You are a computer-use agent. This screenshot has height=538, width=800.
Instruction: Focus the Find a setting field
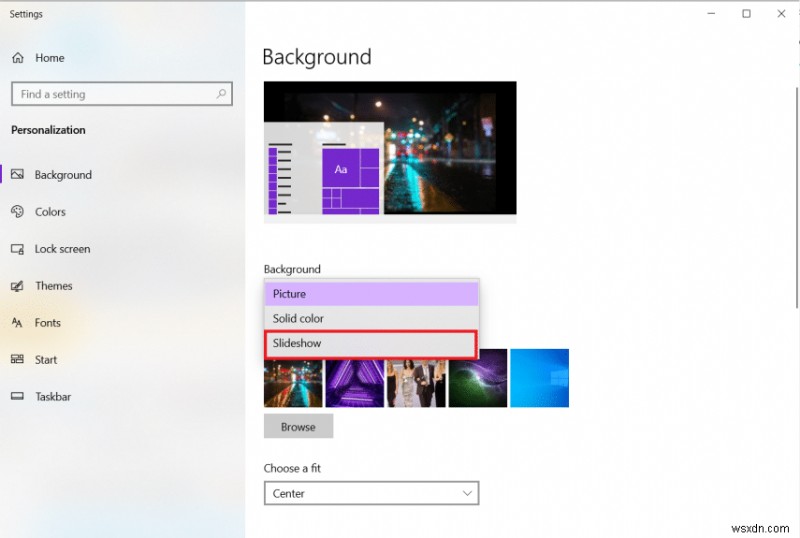coord(122,94)
